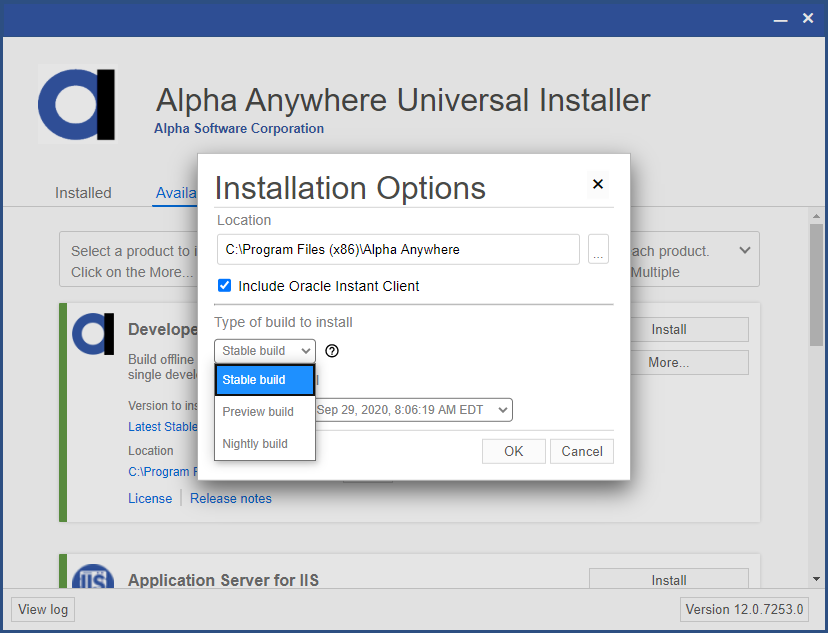Viewport: 828px width, 633px height.
Task: Click OK in Installation Options
Action: click(513, 451)
